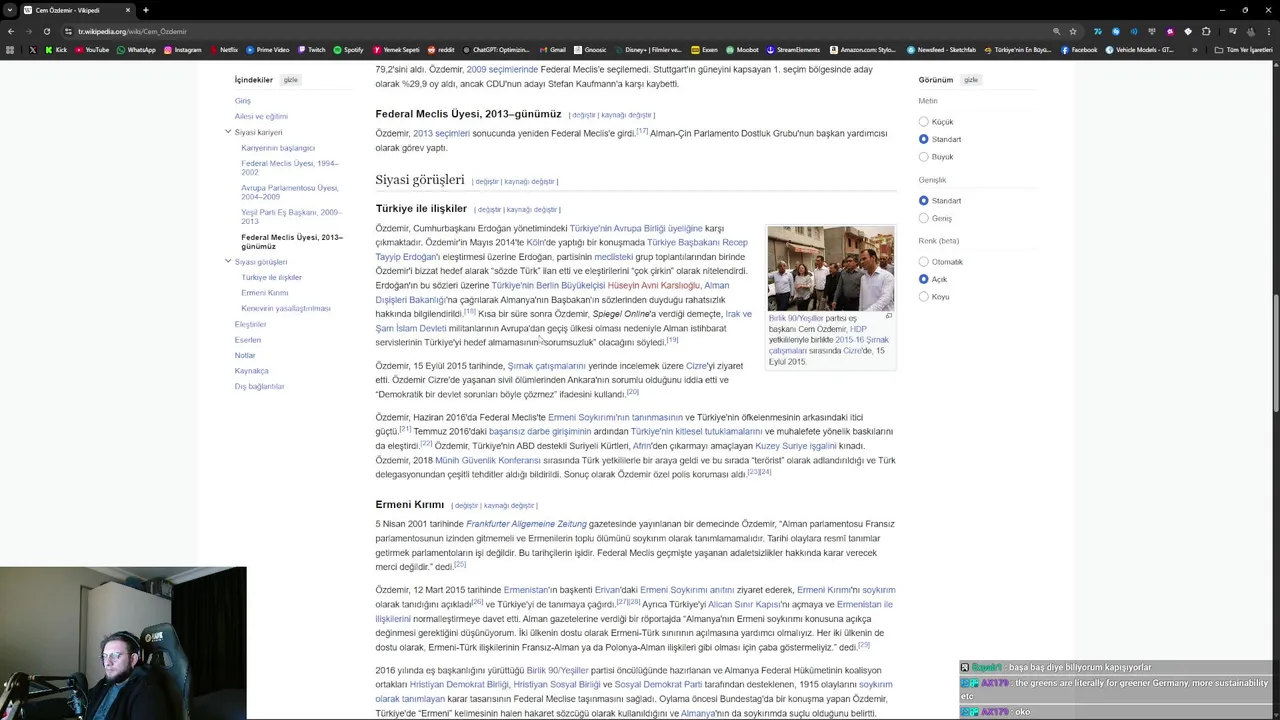
Task: Open the Moobot bookmark
Action: (743, 49)
